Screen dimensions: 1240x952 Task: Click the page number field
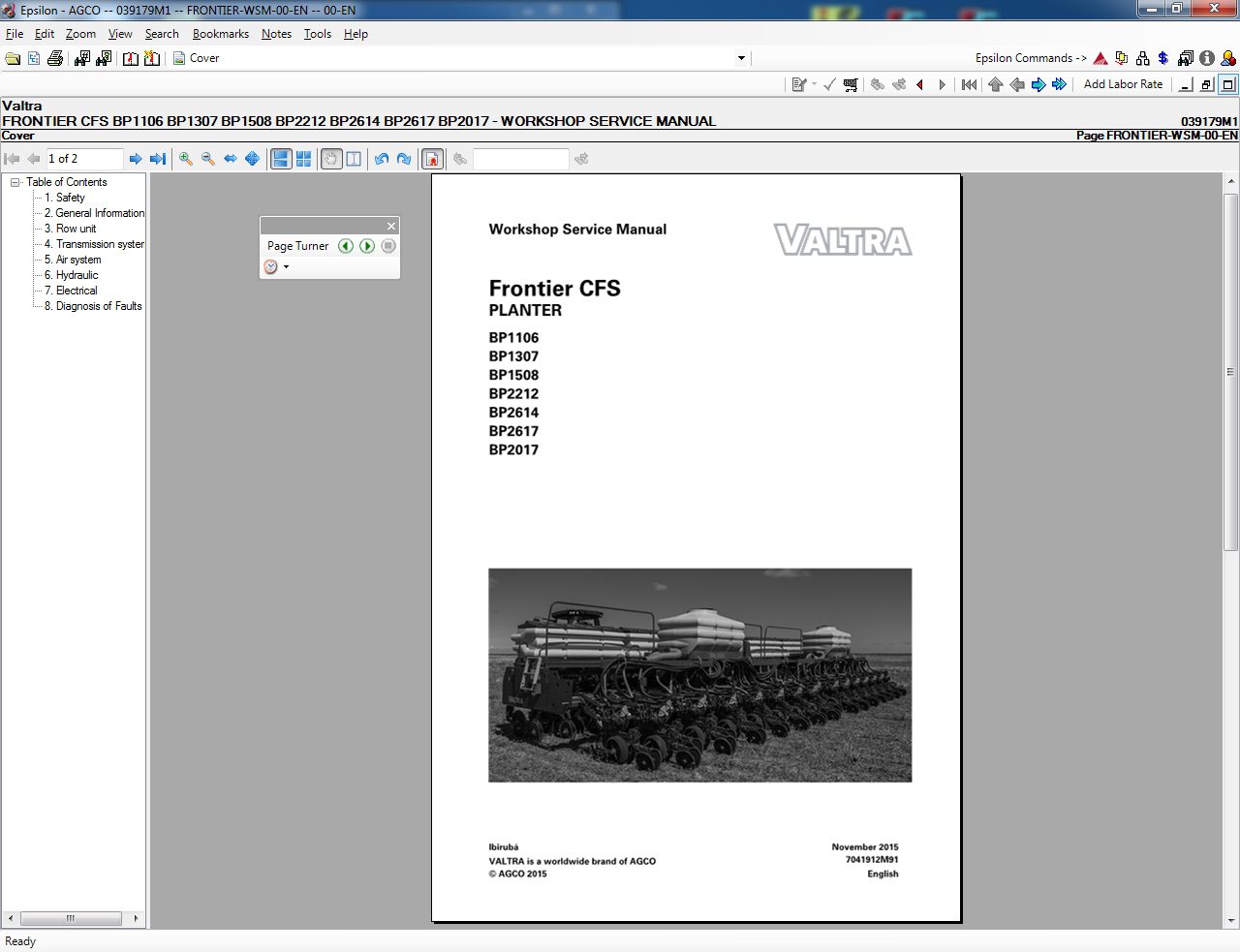(83, 159)
